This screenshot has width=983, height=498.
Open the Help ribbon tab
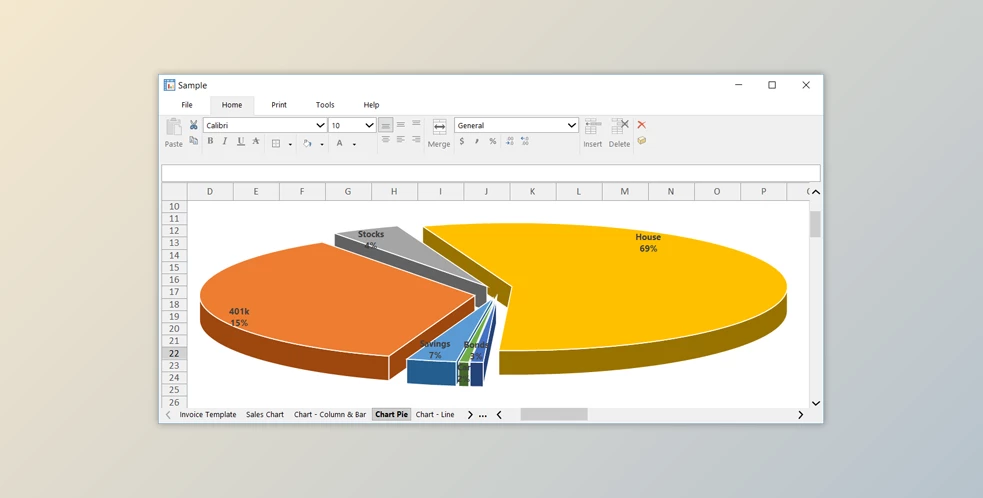point(371,105)
